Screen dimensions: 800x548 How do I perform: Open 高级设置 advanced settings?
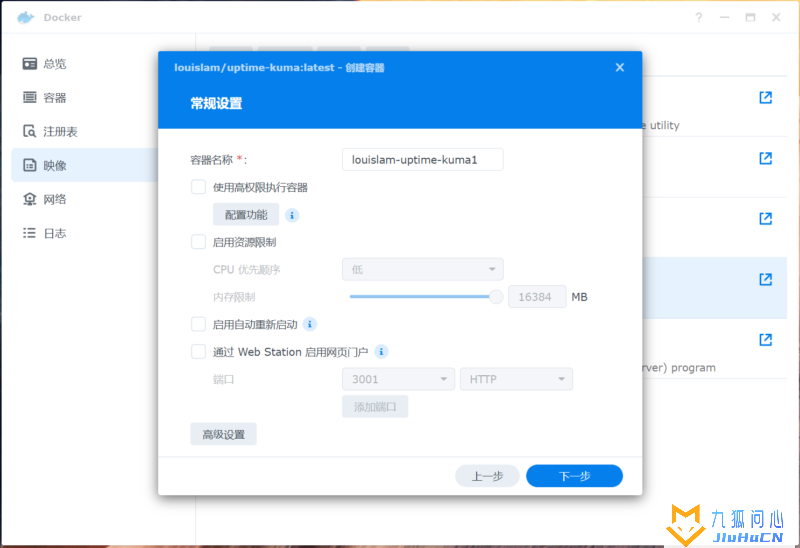pyautogui.click(x=223, y=434)
